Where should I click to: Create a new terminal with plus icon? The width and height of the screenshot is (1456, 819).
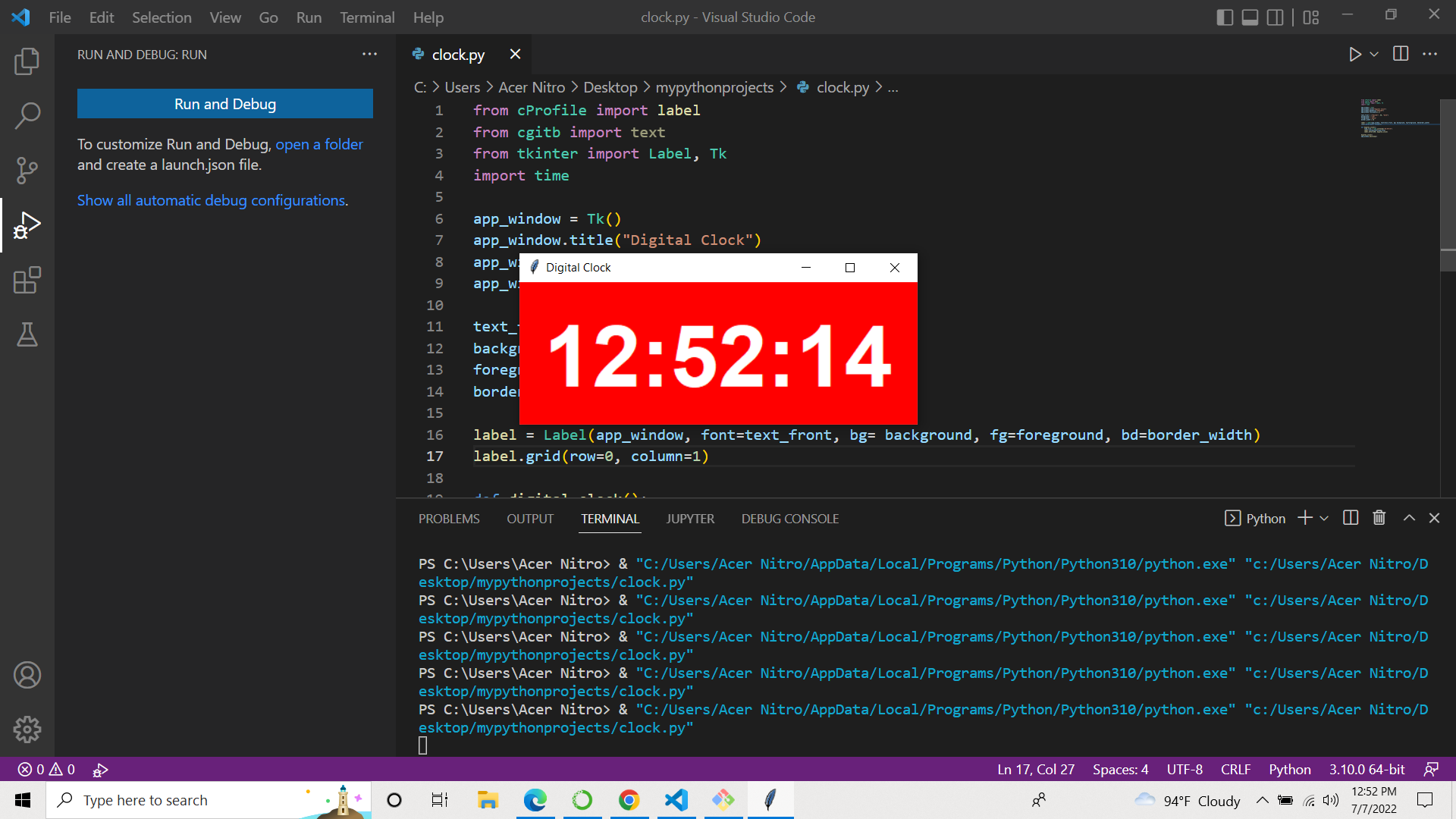click(x=1305, y=518)
